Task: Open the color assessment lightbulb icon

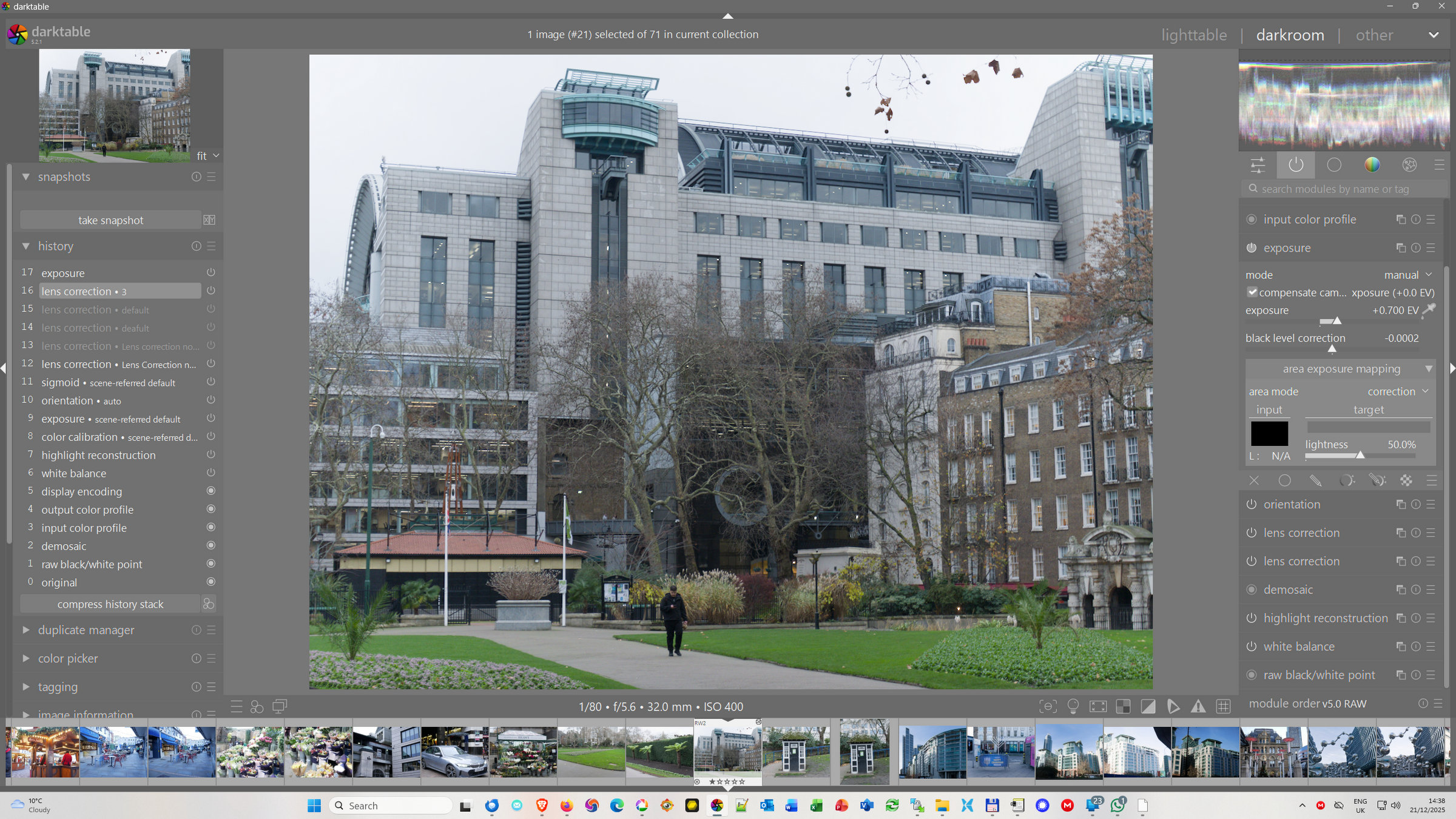Action: [x=1073, y=707]
